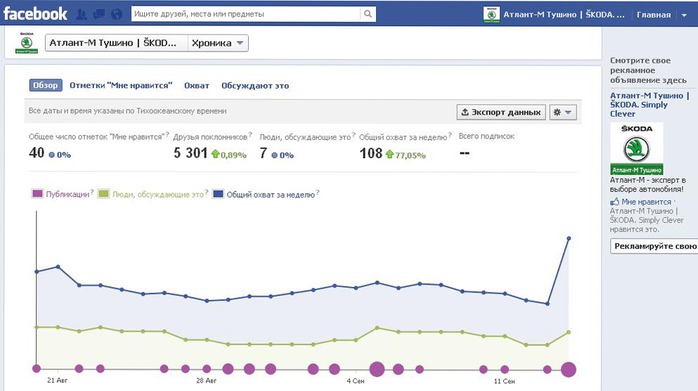
Task: Open friend requests icon
Action: pyautogui.click(x=81, y=14)
